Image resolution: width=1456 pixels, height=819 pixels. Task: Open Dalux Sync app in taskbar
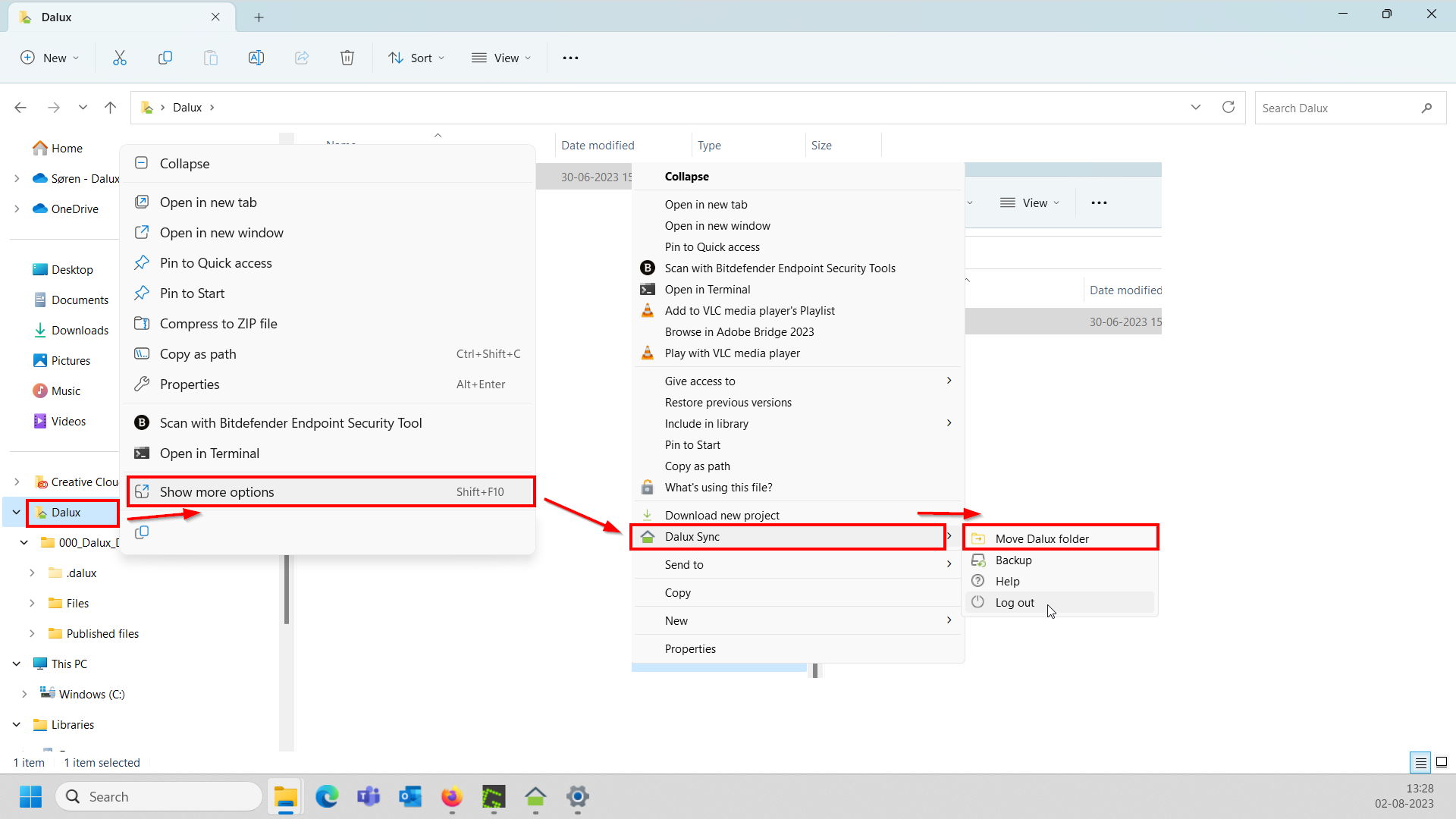(535, 796)
